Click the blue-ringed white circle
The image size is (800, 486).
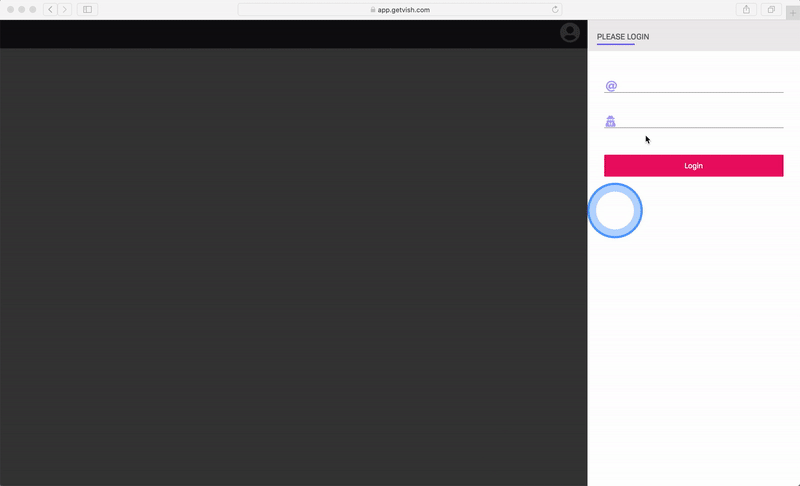(x=615, y=211)
